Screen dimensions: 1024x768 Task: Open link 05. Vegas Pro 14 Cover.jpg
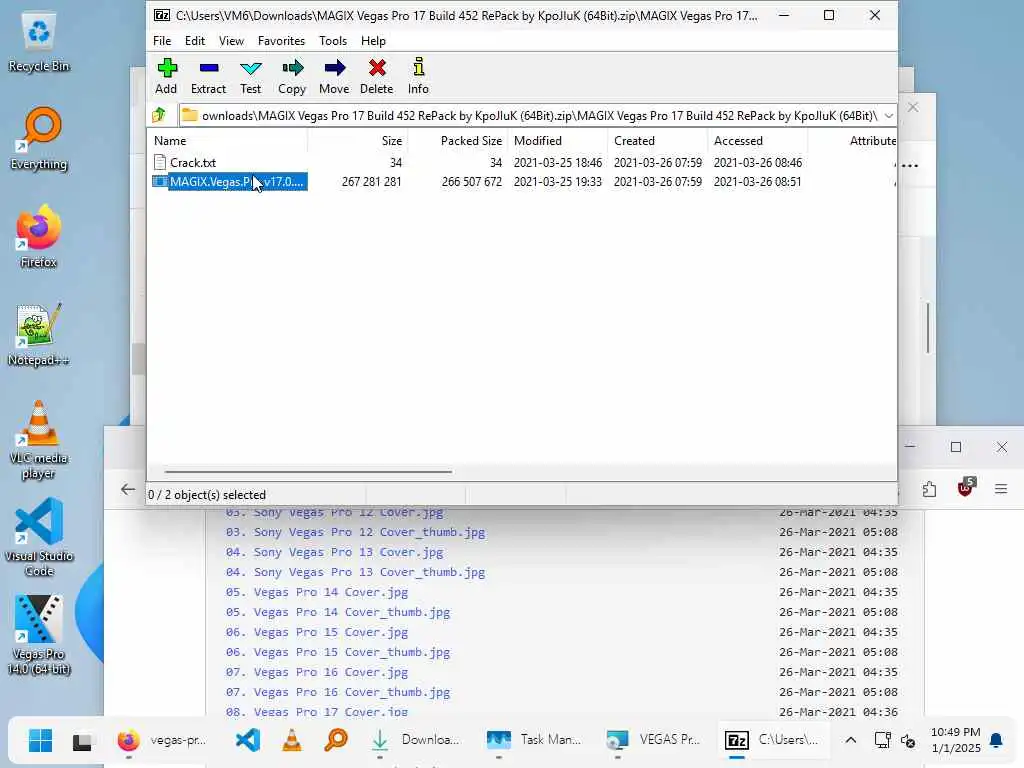[317, 592]
